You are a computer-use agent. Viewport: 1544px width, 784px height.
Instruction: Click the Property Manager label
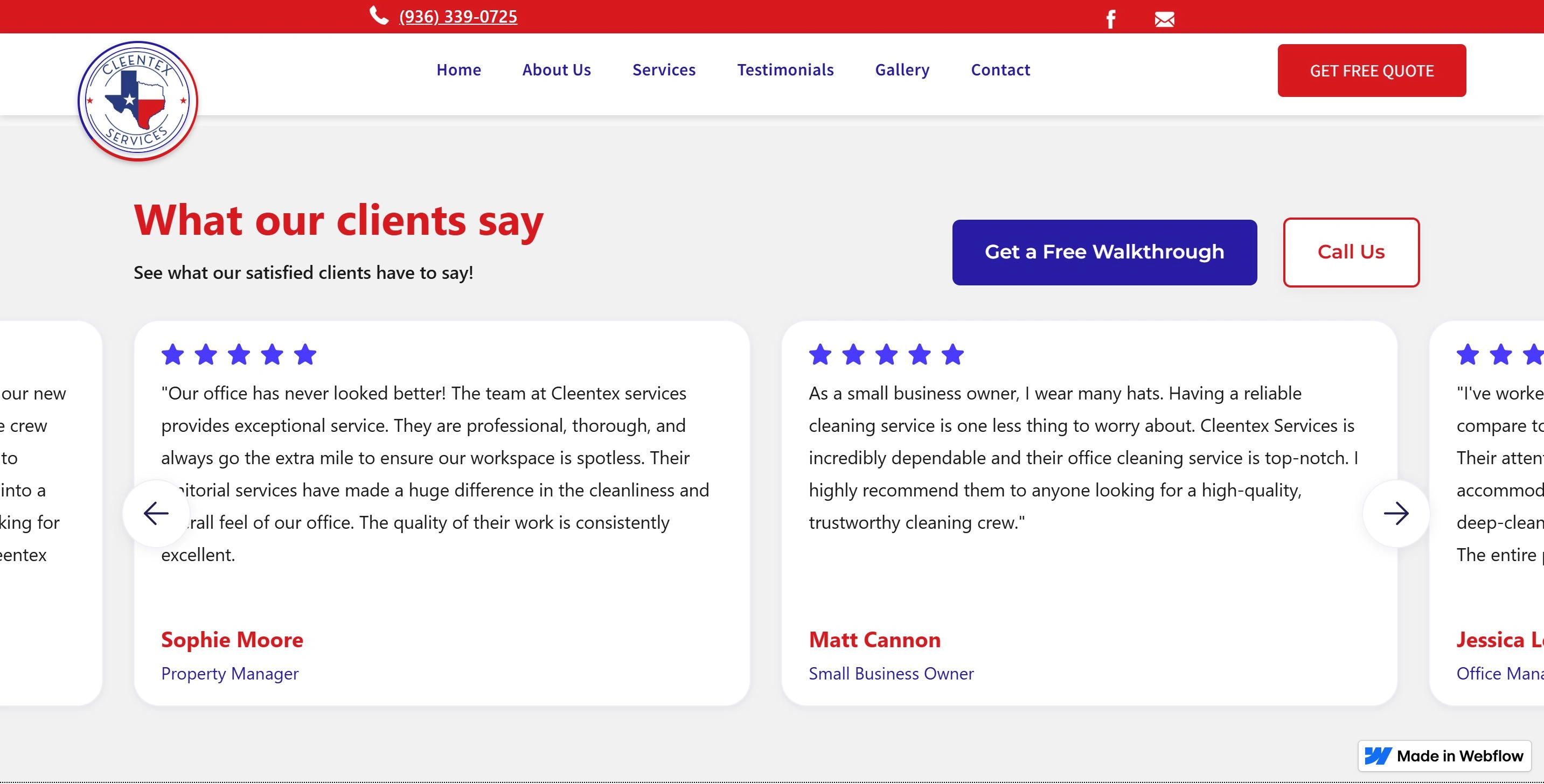[229, 674]
